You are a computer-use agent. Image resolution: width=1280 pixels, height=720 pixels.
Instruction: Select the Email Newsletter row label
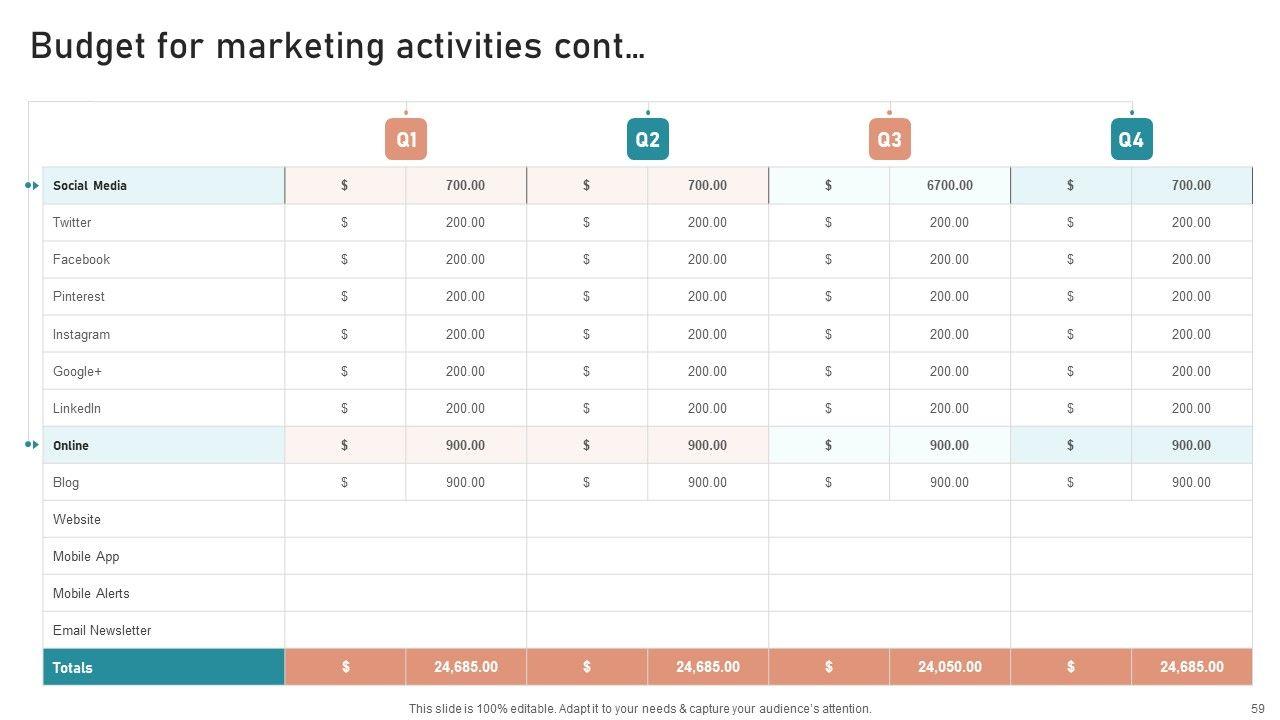(102, 631)
